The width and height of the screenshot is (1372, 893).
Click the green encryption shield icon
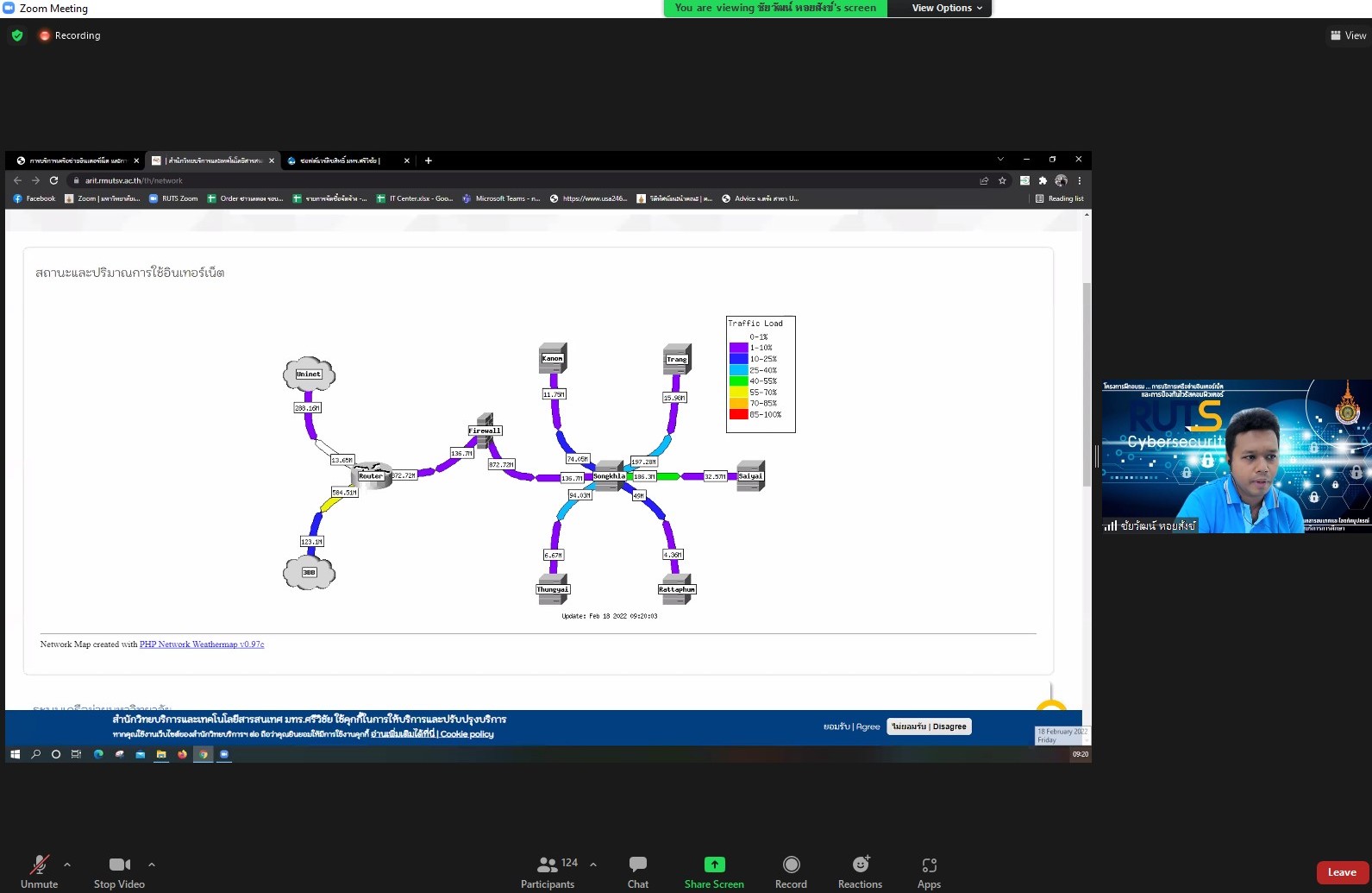(x=17, y=35)
